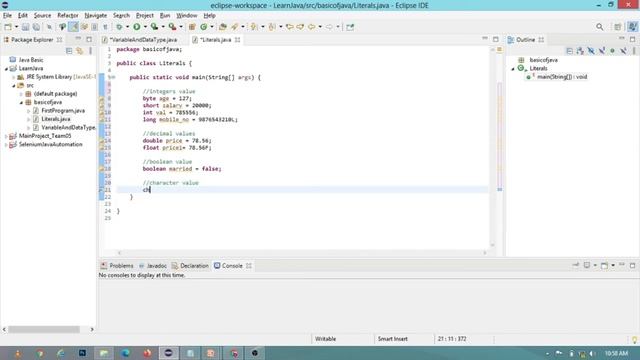Maximize the editor area

(x=496, y=39)
